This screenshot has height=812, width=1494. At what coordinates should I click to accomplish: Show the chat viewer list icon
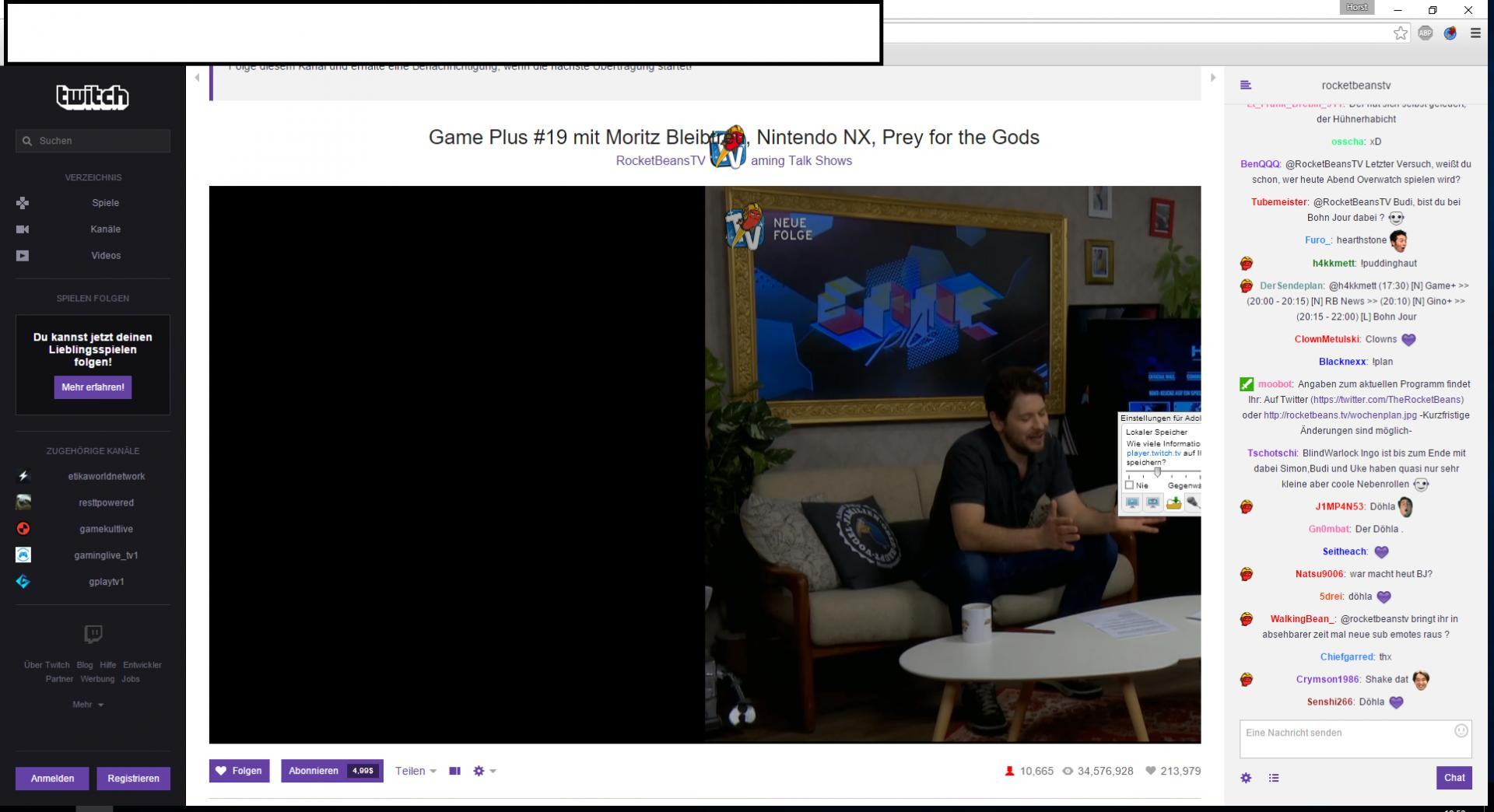(x=1274, y=778)
